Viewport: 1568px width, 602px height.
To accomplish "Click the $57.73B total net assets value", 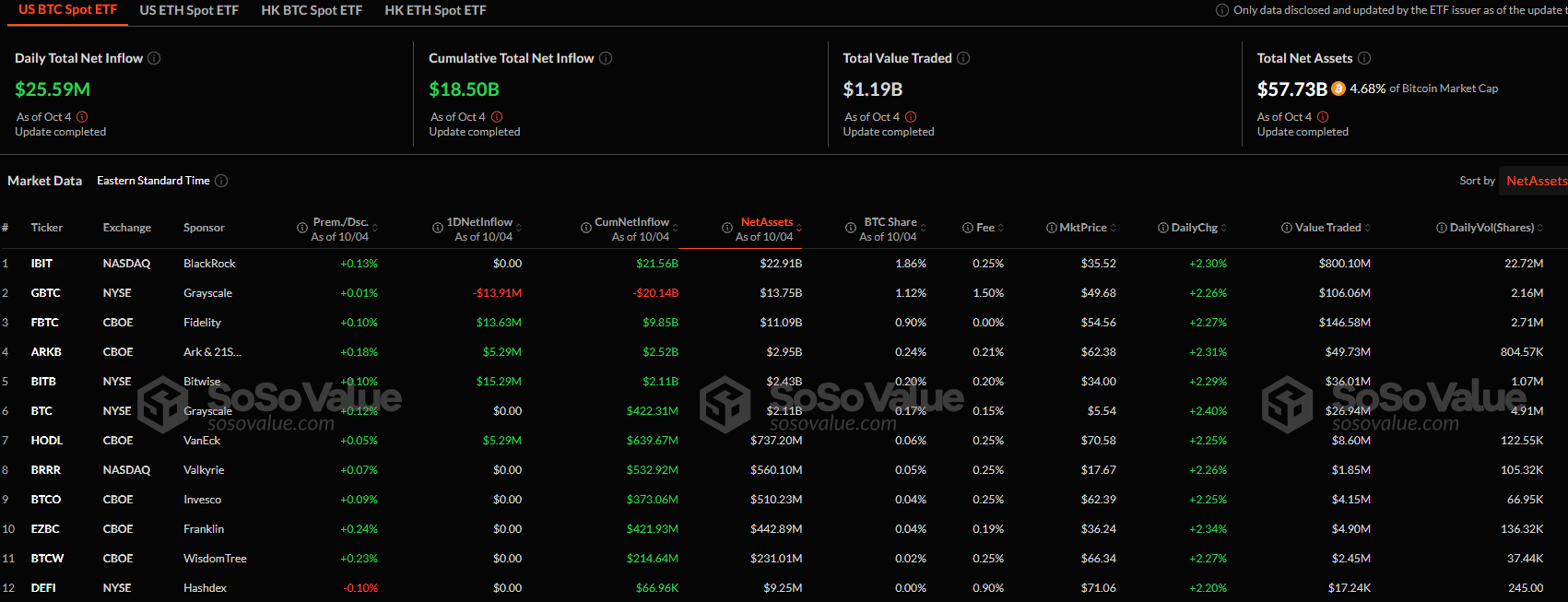I will (x=1291, y=89).
